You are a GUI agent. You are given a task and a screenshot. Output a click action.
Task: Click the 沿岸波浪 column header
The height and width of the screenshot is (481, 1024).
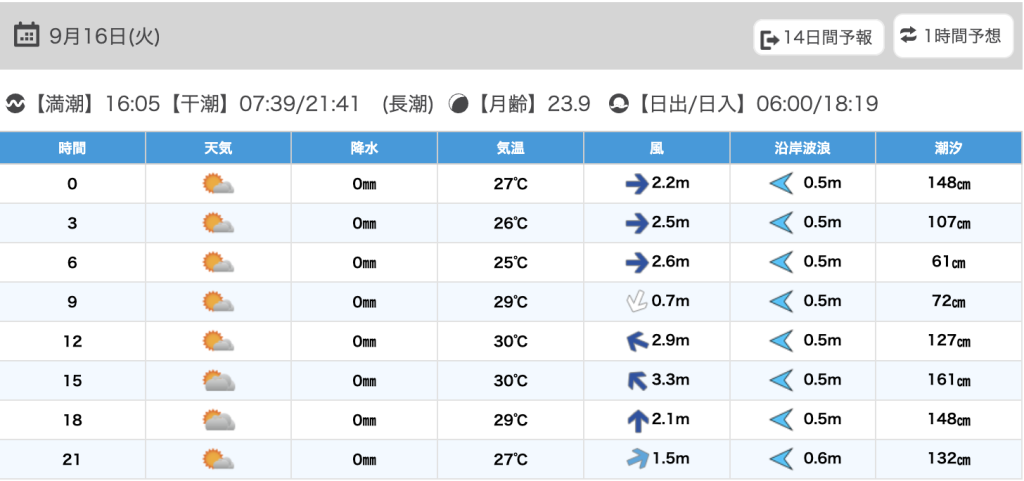click(x=803, y=148)
